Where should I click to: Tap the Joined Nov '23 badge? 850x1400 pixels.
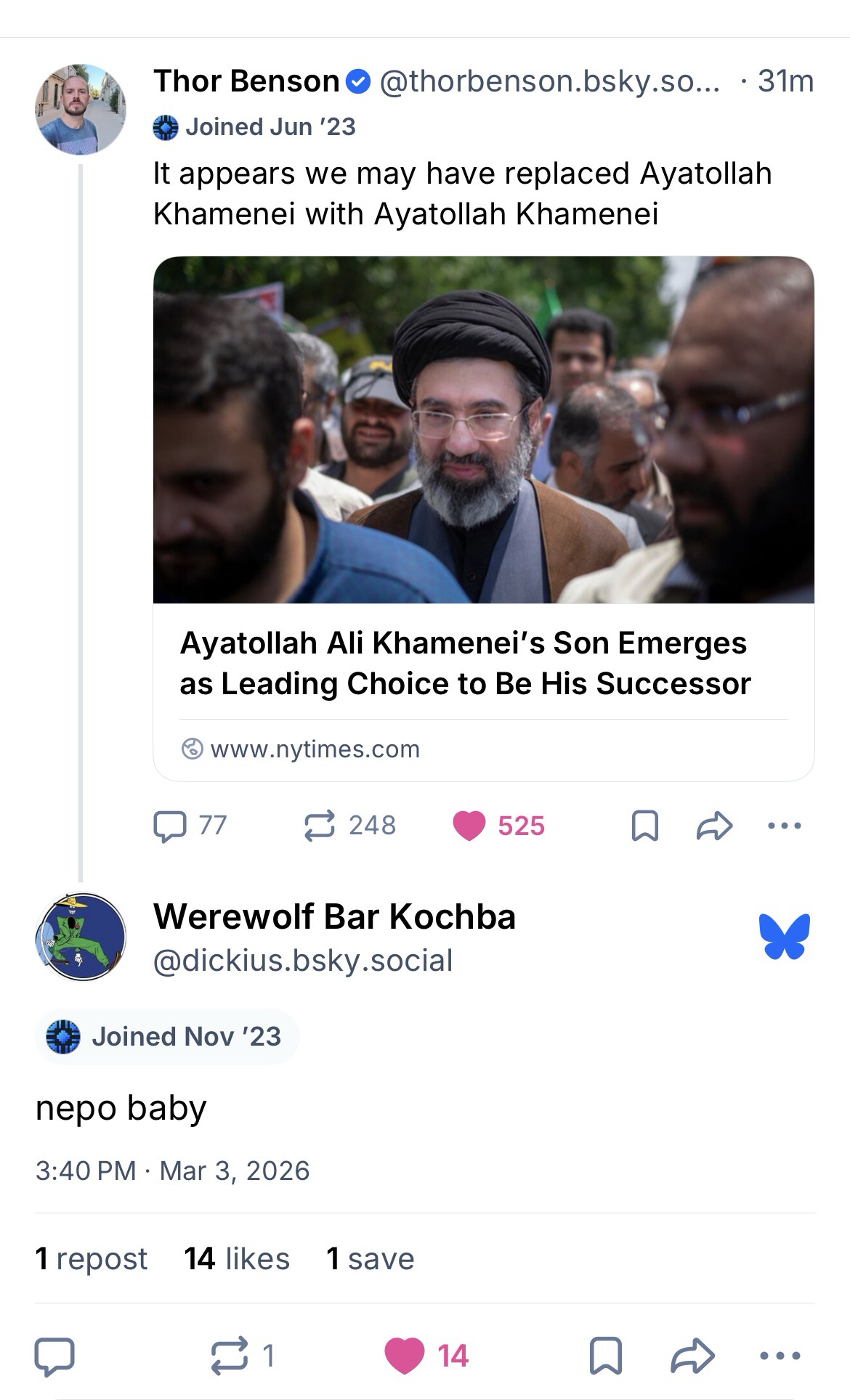(x=166, y=1036)
